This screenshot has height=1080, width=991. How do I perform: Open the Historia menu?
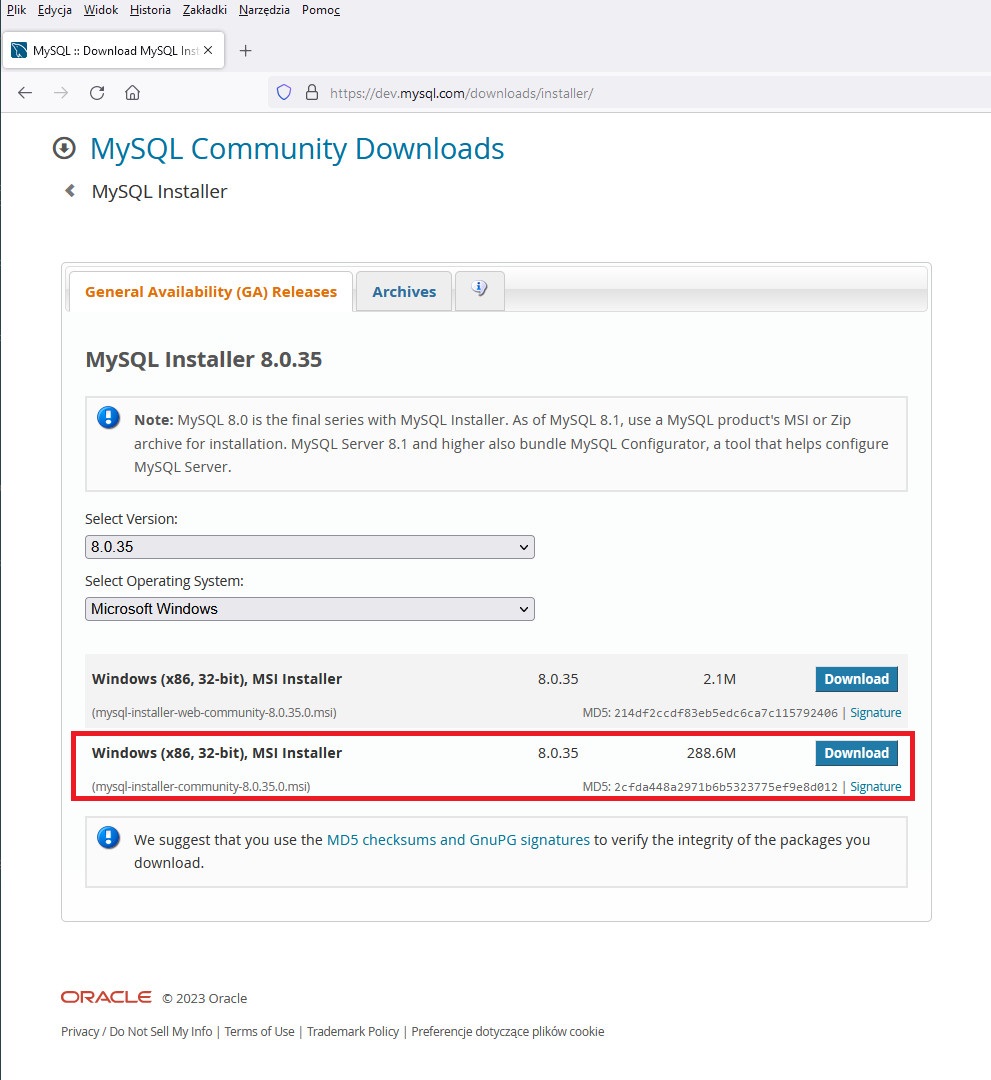tap(150, 10)
